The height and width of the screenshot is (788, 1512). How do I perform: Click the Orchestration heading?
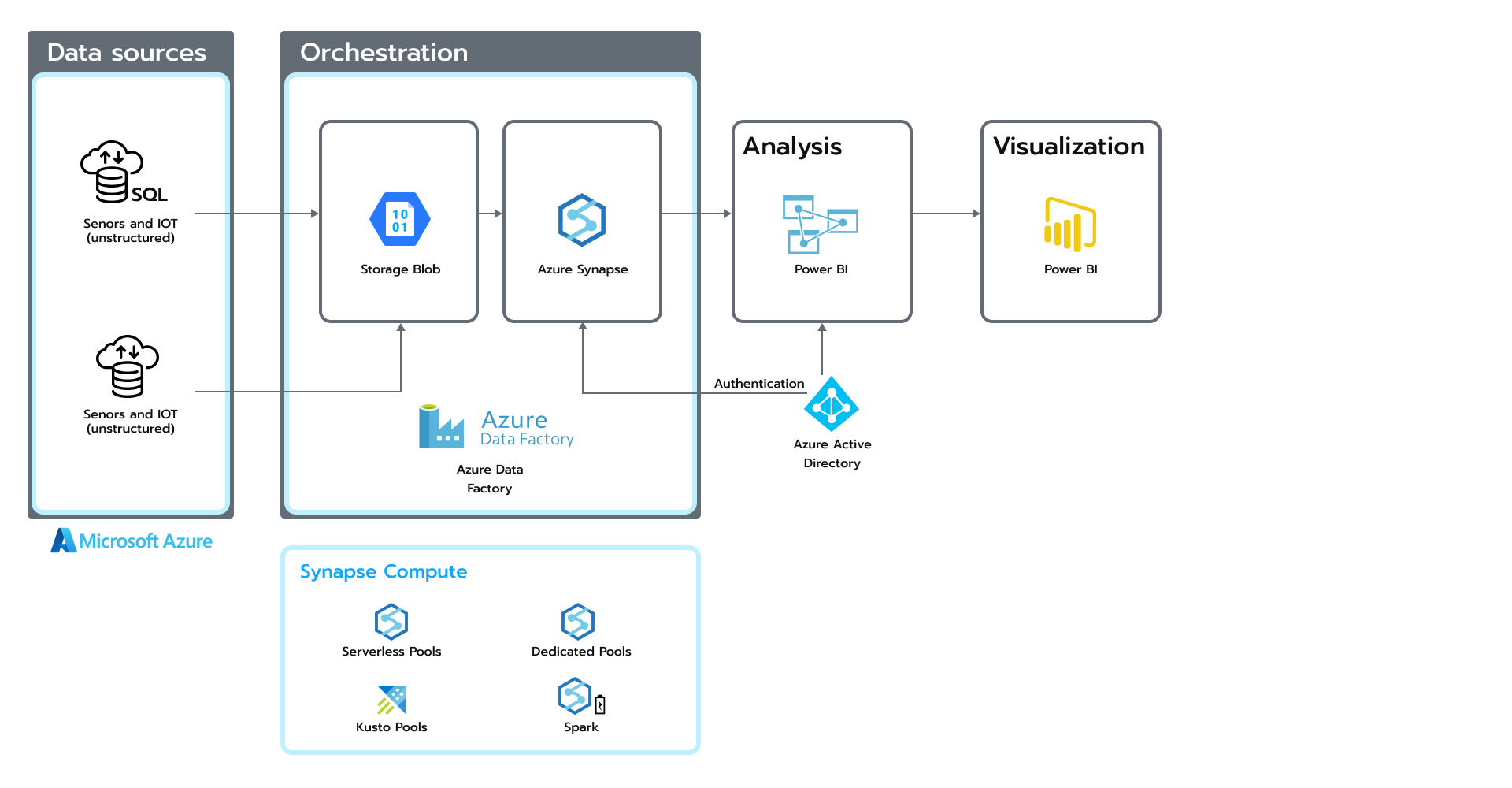[384, 53]
